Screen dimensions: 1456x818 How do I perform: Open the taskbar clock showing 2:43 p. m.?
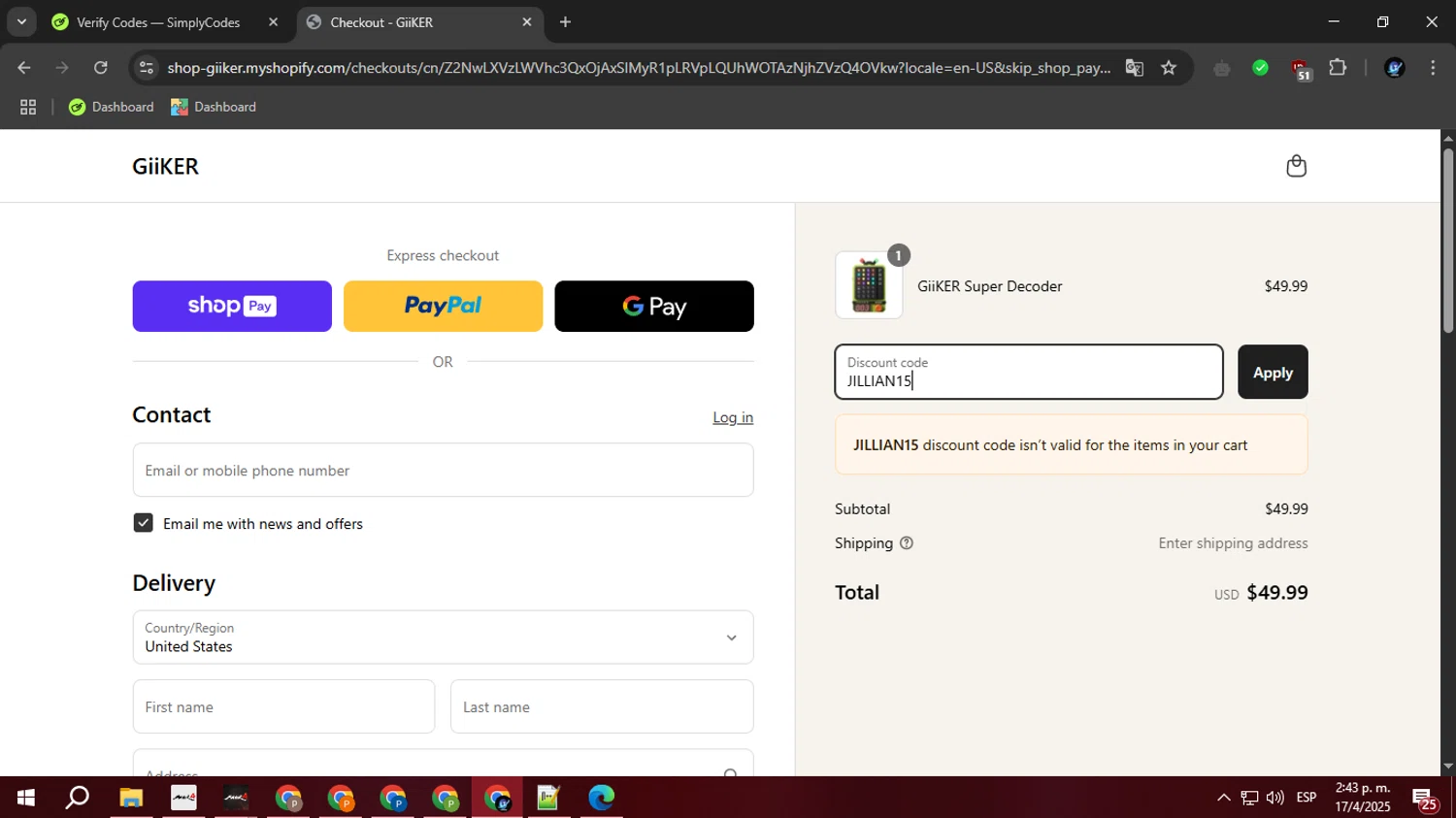pyautogui.click(x=1363, y=797)
